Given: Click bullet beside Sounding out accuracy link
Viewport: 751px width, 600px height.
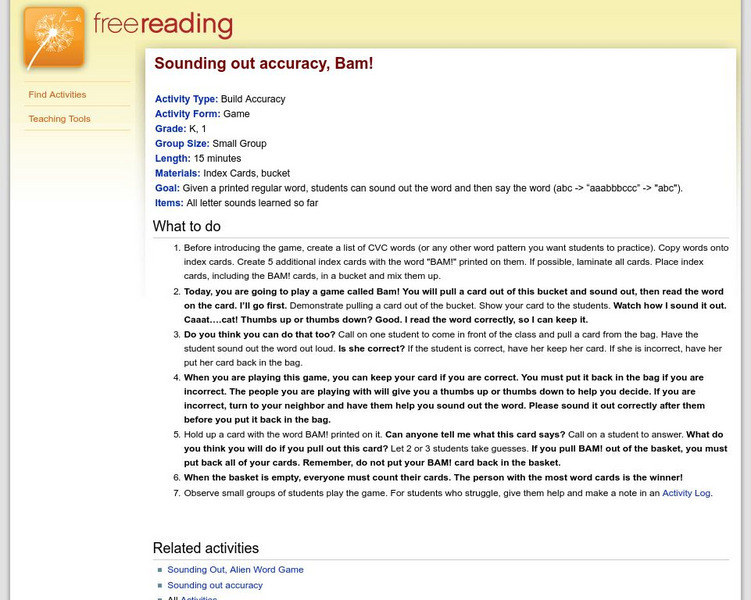Looking at the screenshot, I should tap(160, 586).
